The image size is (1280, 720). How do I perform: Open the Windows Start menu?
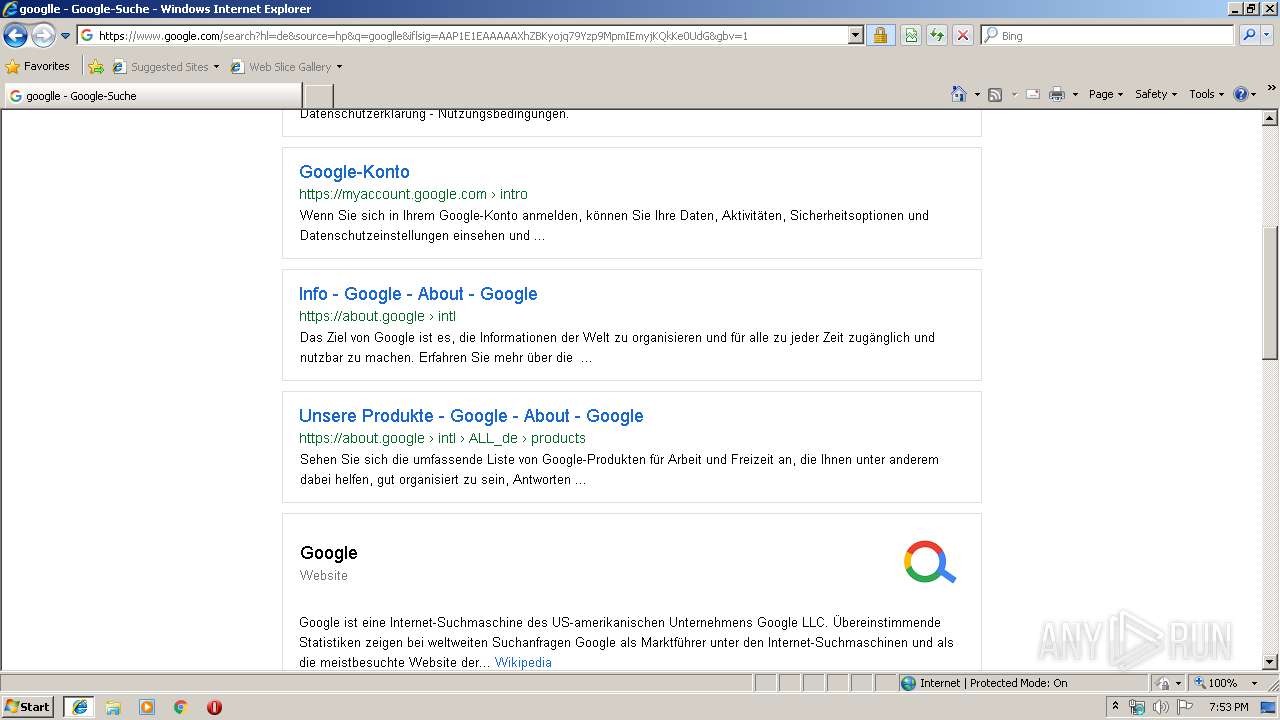(28, 706)
